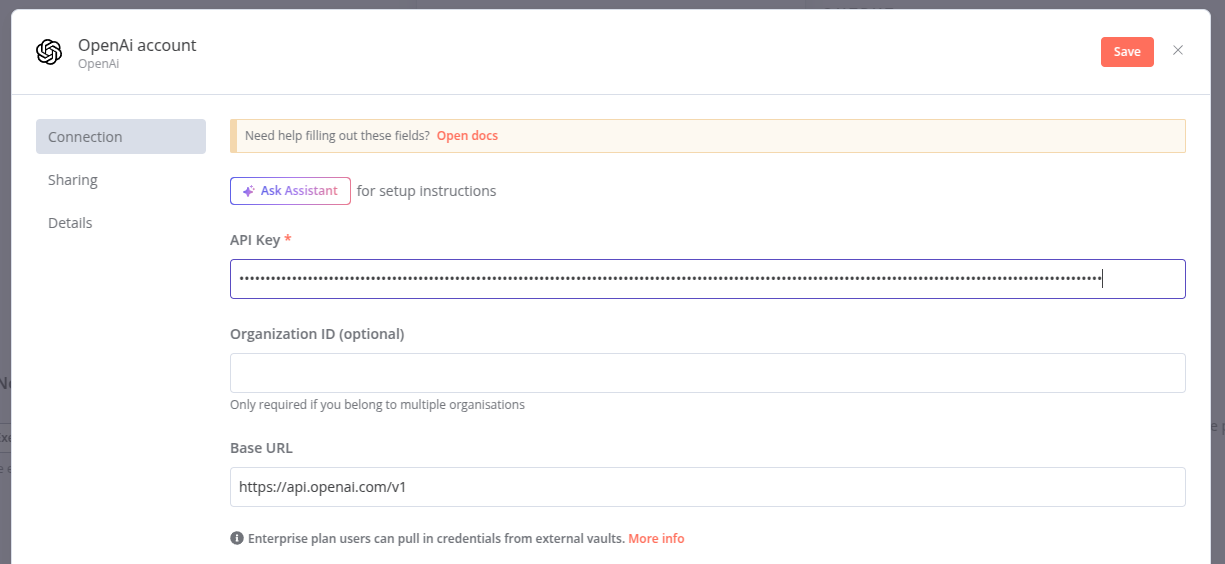This screenshot has height=564, width=1225.
Task: Click the OpenAI logo icon
Action: click(49, 52)
